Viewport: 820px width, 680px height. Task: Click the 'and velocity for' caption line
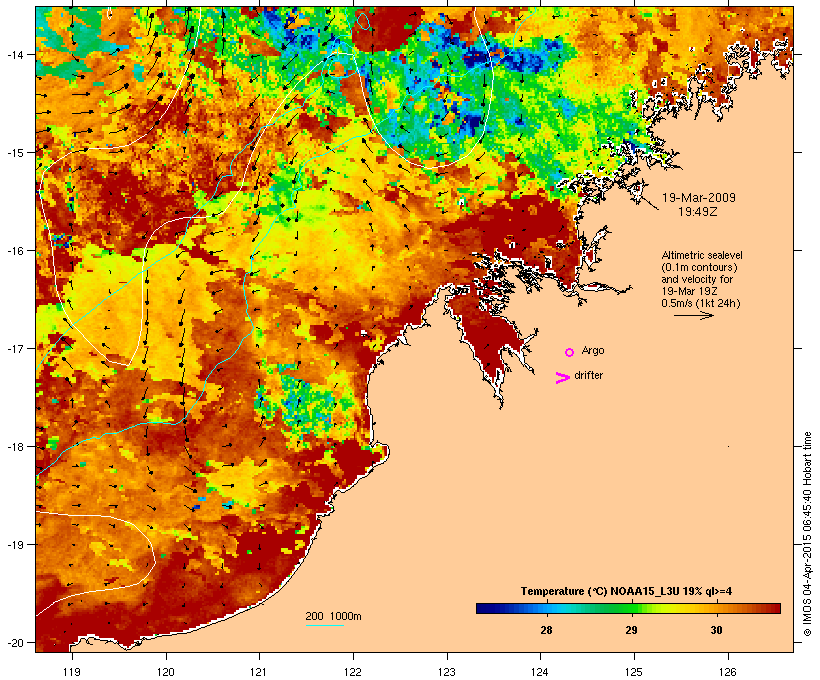tap(697, 279)
